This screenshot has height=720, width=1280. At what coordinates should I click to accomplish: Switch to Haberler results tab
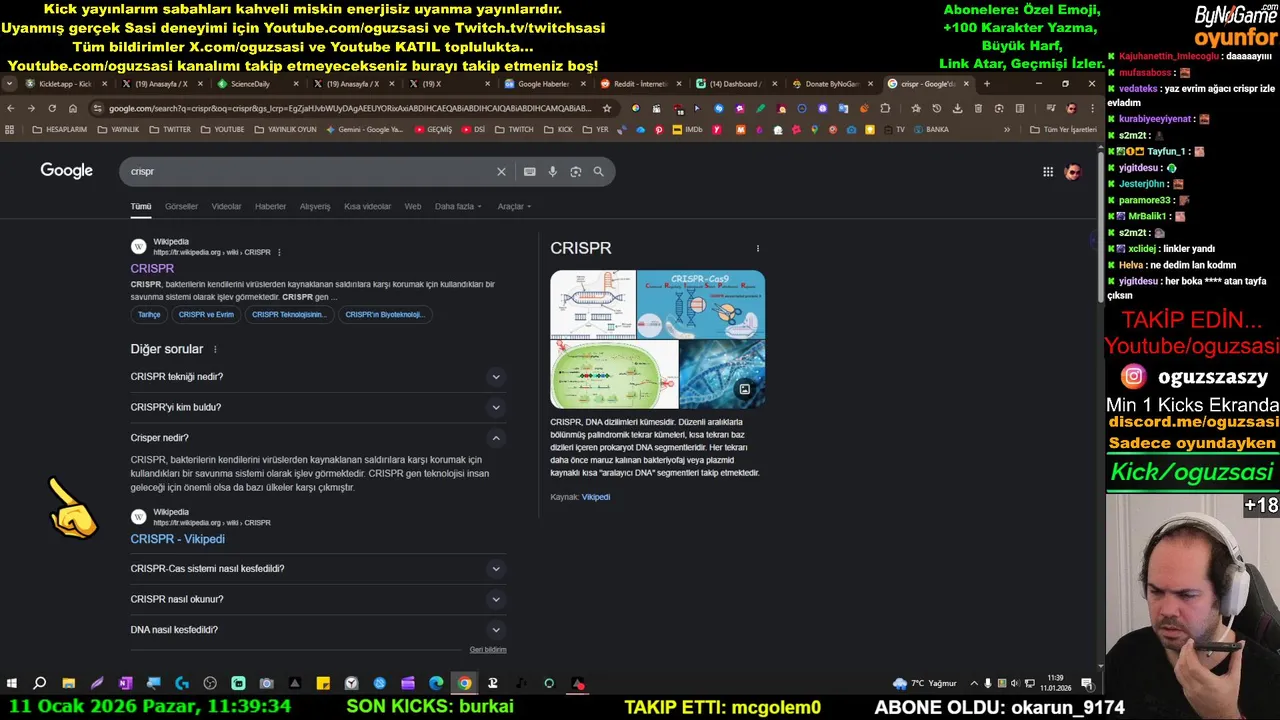pos(270,207)
